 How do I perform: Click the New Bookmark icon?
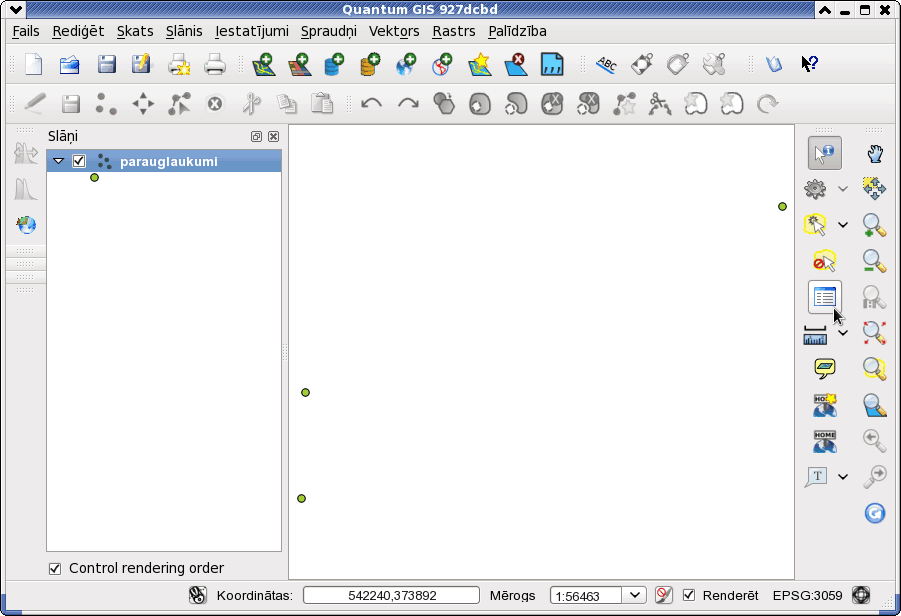coord(825,405)
